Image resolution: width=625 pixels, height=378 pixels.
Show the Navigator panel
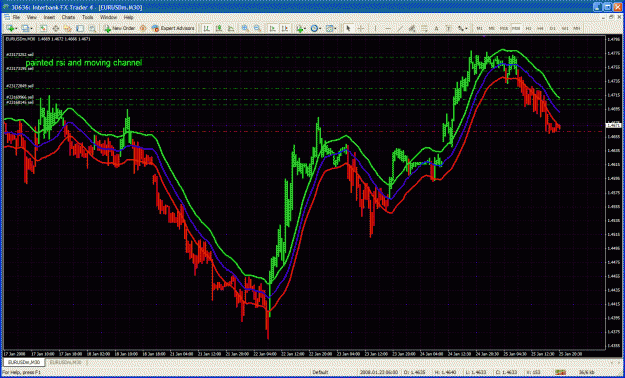tap(68, 28)
